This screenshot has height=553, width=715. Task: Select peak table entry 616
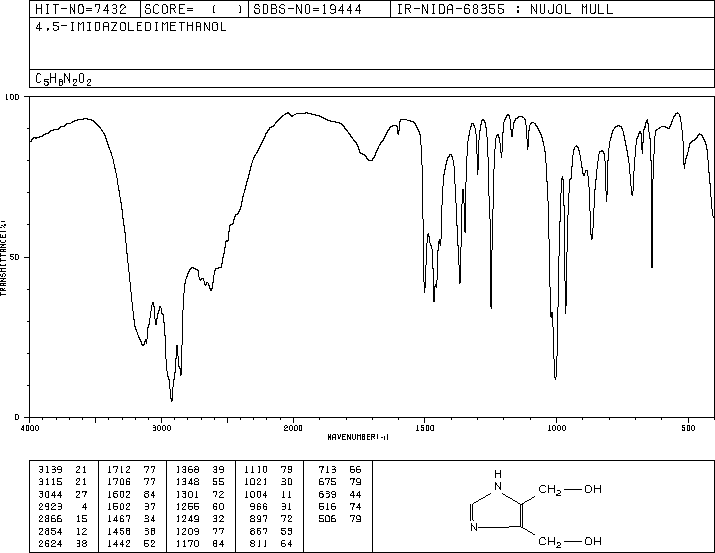(327, 506)
